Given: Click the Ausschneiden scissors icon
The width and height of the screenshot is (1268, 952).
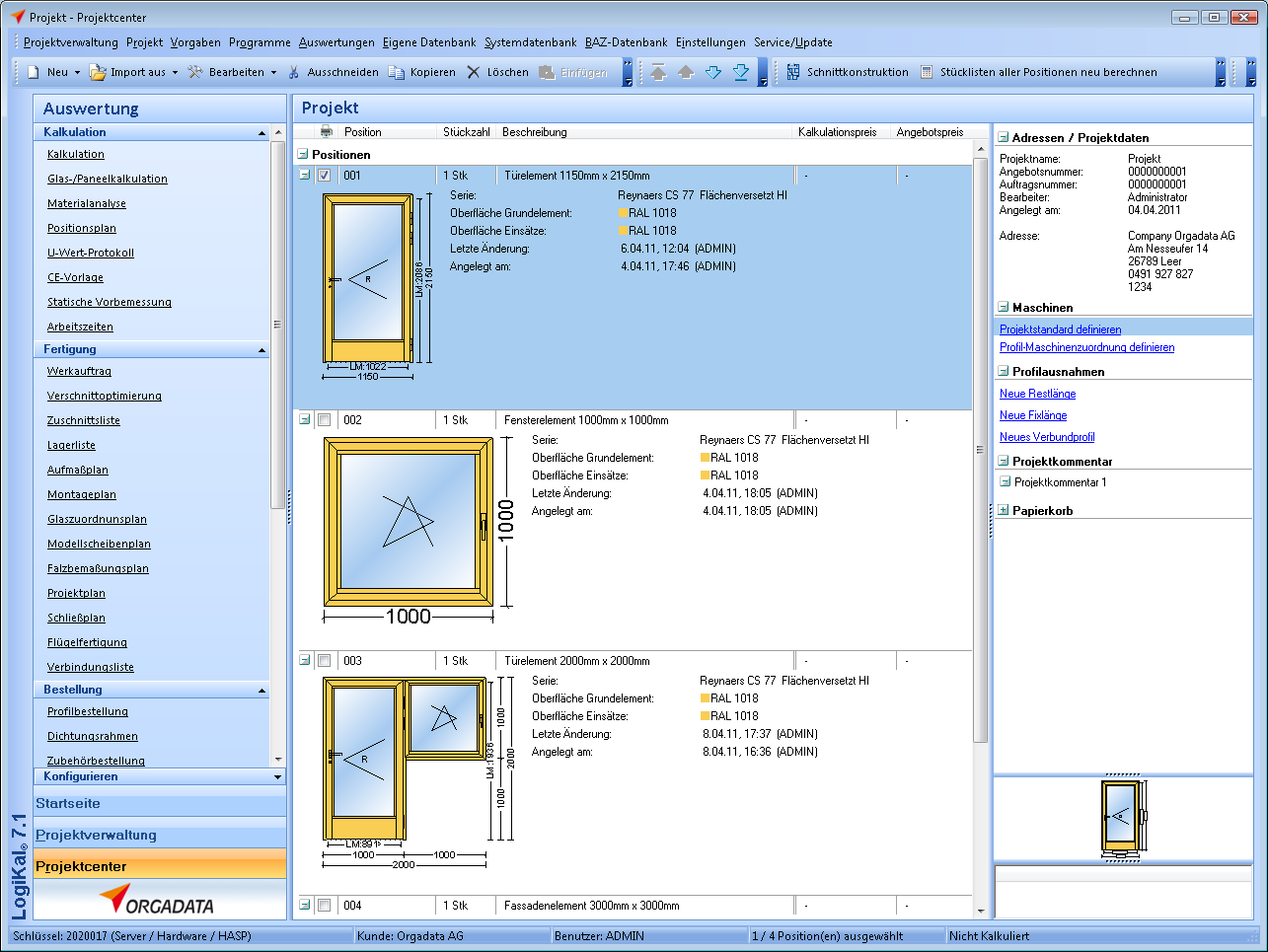Looking at the screenshot, I should click(x=294, y=72).
